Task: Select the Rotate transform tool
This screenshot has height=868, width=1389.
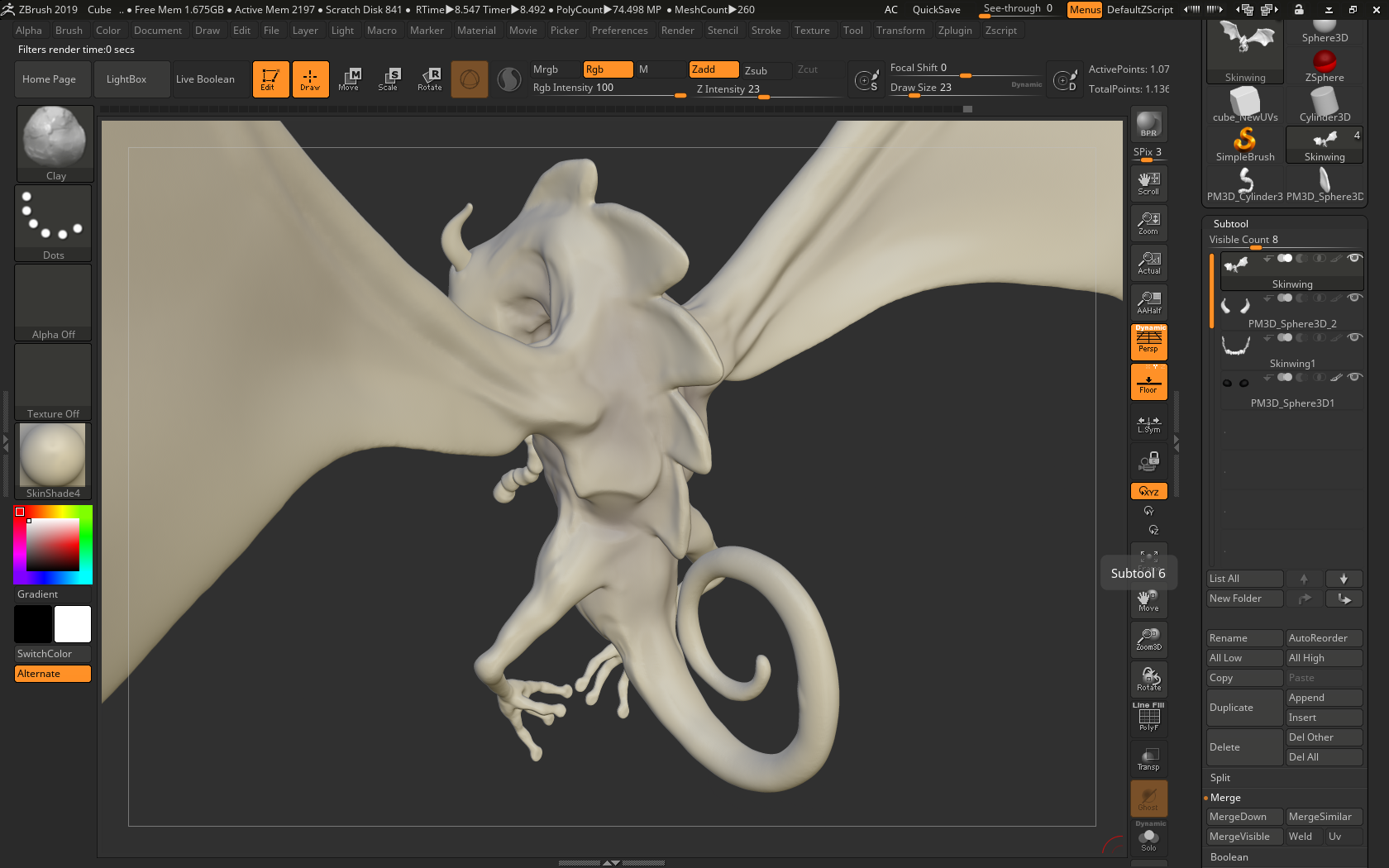Action: point(429,79)
